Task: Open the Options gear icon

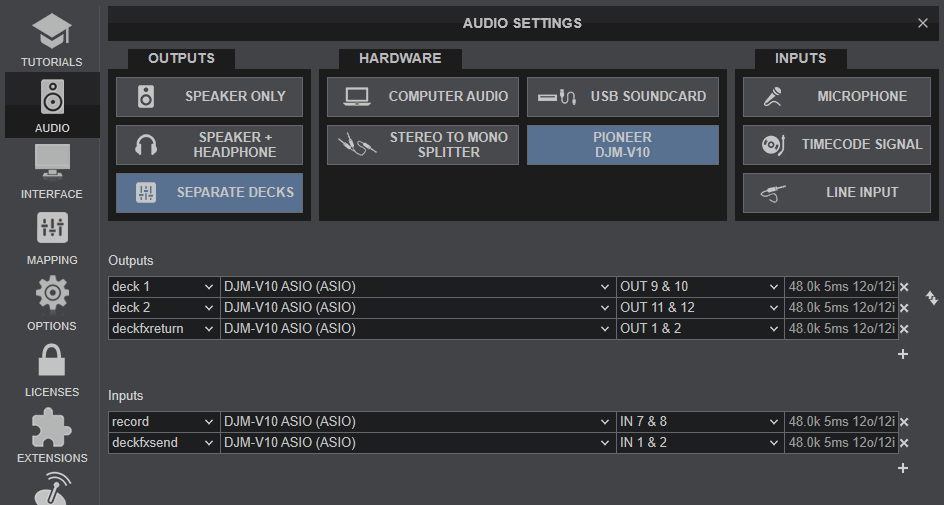Action: pyautogui.click(x=52, y=294)
